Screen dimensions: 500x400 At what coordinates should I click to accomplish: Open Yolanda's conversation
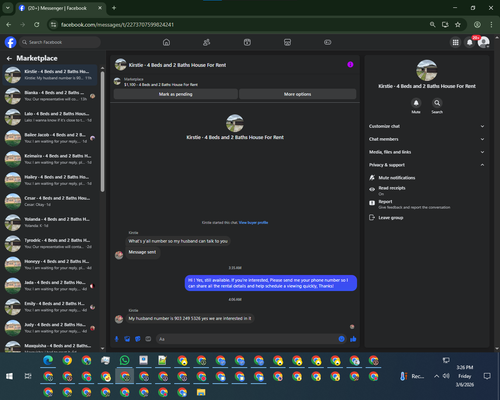(50, 222)
